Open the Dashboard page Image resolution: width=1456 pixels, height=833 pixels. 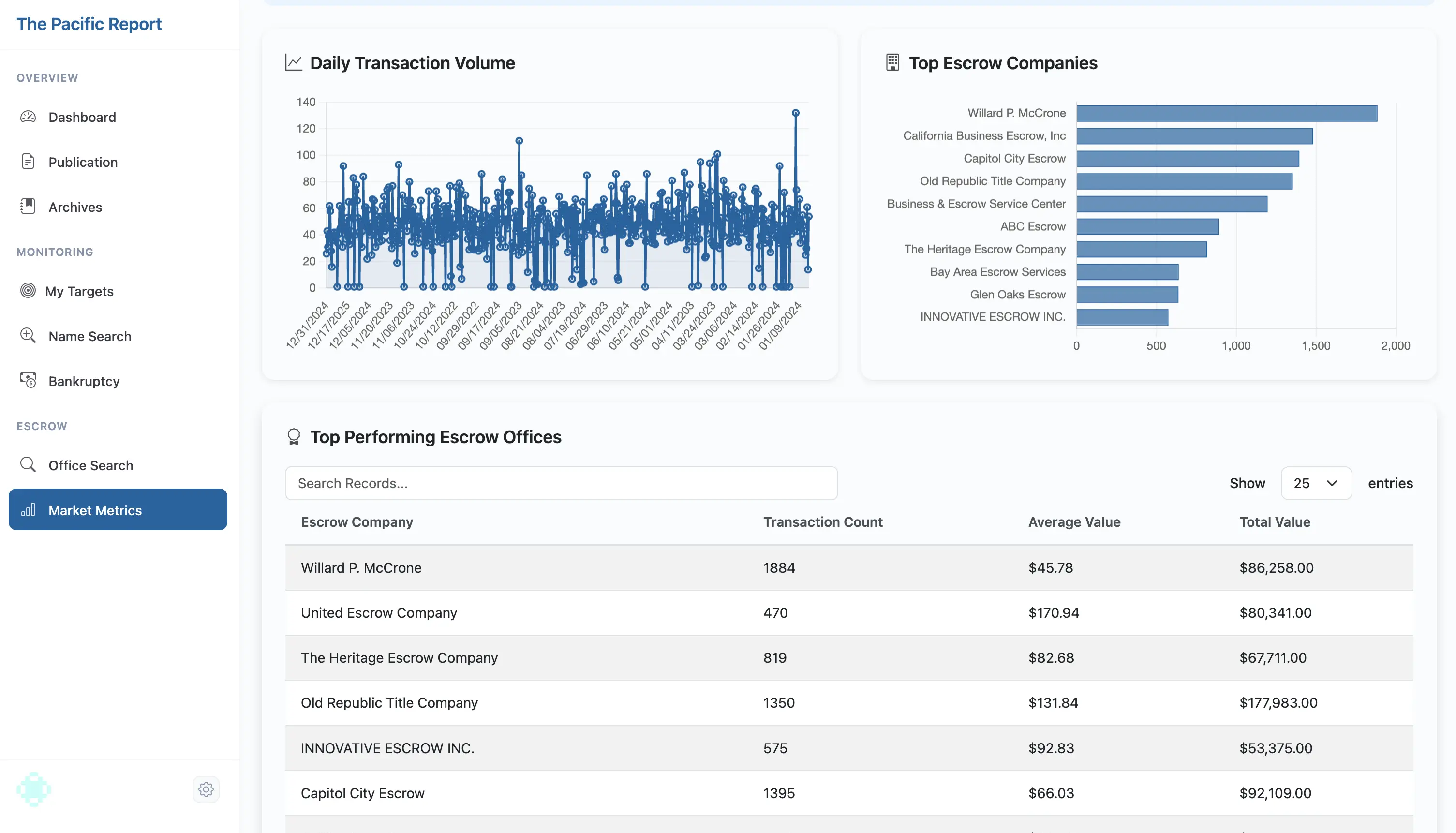pos(119,117)
